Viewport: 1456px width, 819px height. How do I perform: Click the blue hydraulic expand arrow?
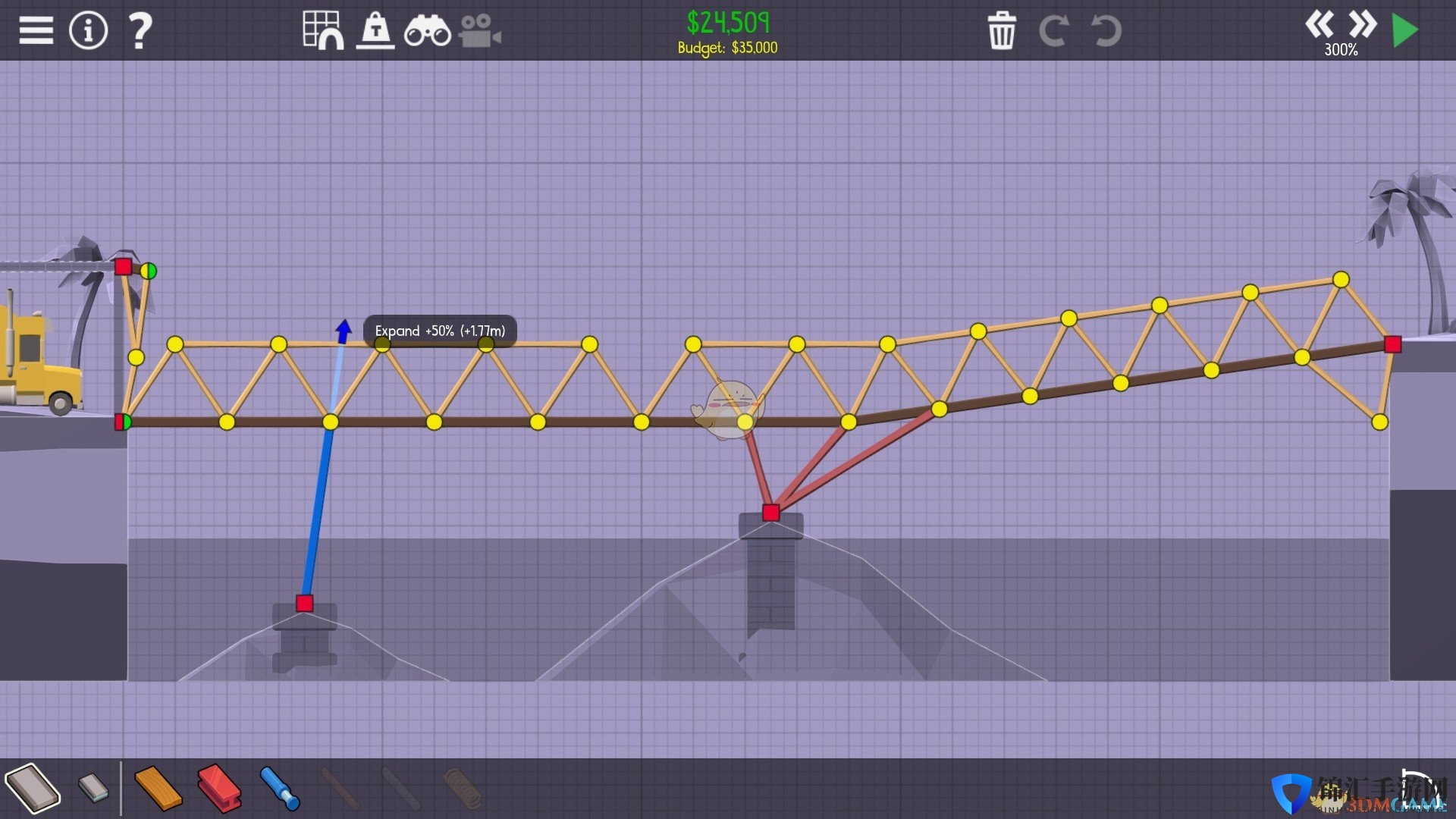[x=344, y=331]
